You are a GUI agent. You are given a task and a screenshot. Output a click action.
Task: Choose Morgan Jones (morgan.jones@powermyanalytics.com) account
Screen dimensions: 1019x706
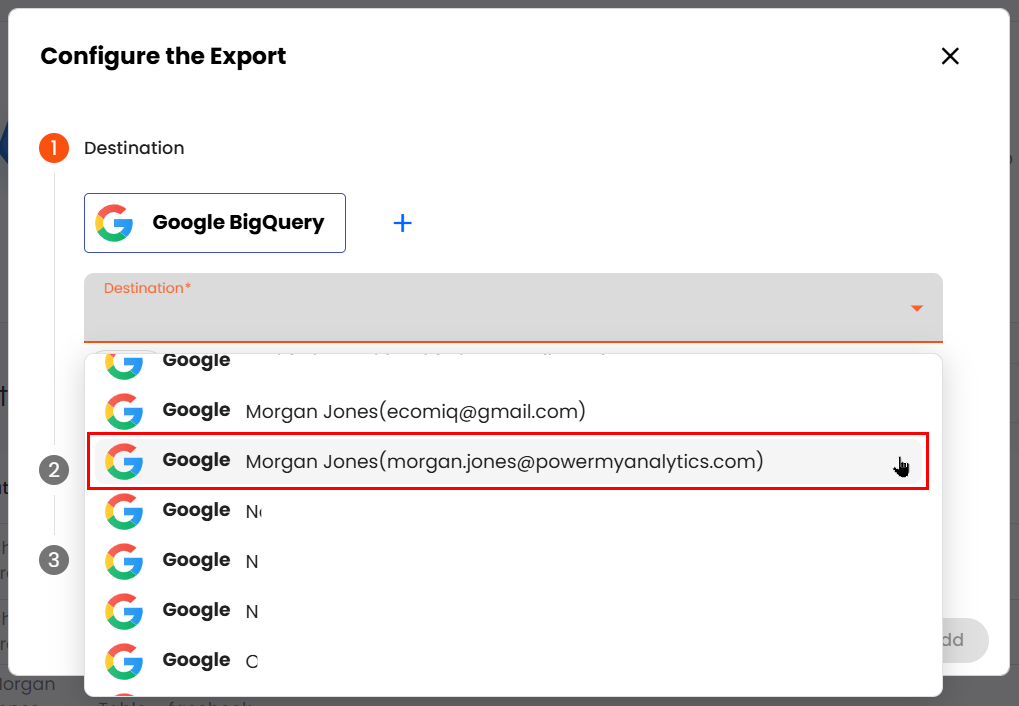tap(504, 461)
